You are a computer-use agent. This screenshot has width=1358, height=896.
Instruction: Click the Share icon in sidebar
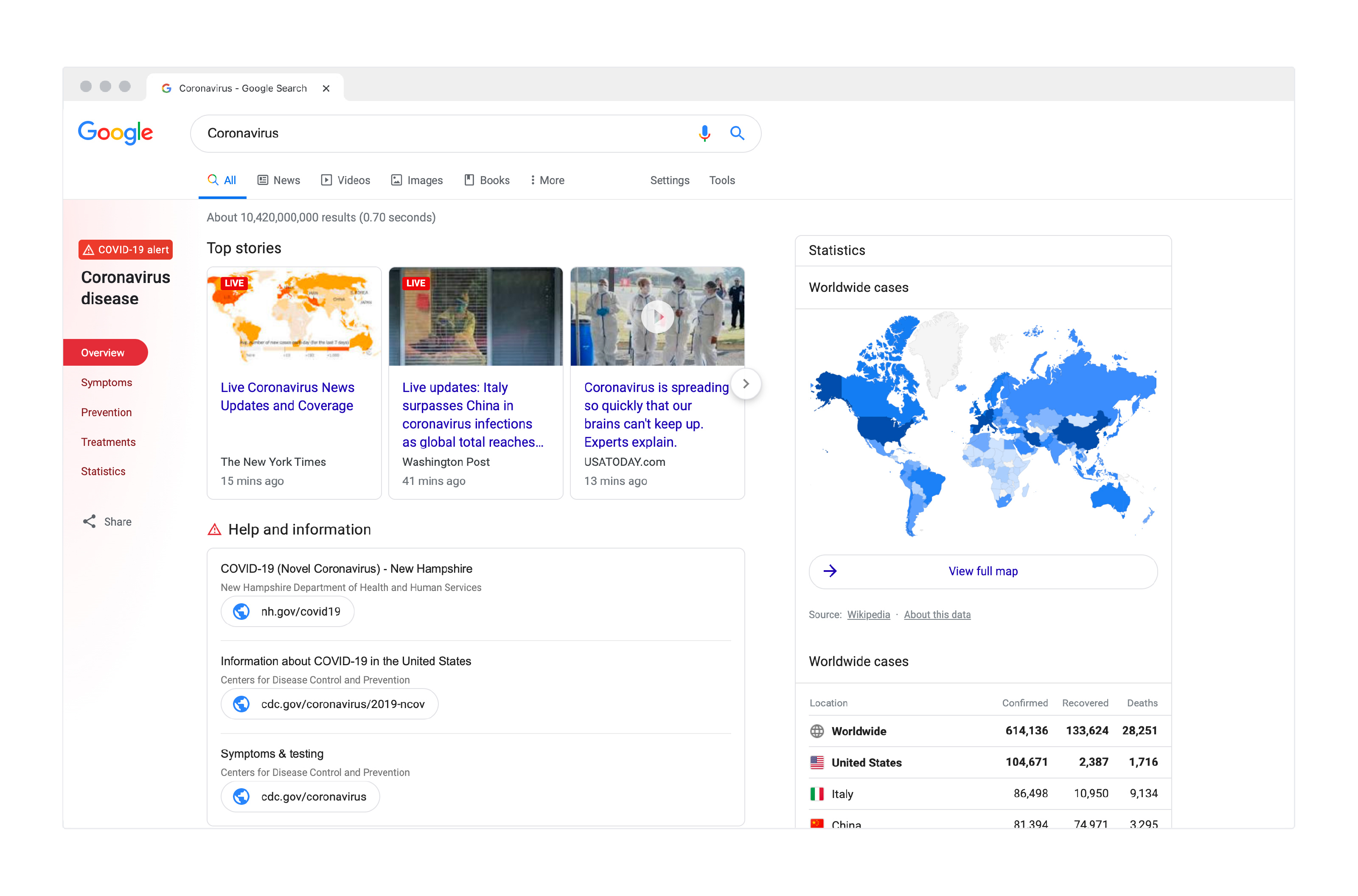click(89, 521)
